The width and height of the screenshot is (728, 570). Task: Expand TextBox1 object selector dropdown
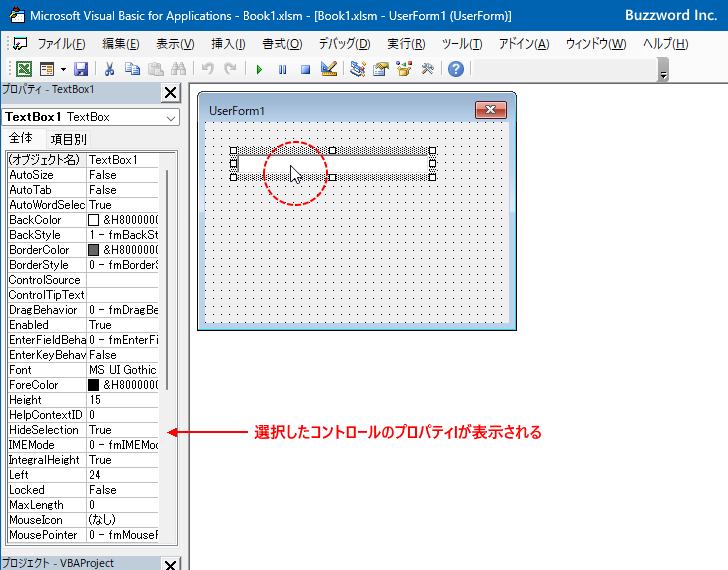(x=171, y=118)
